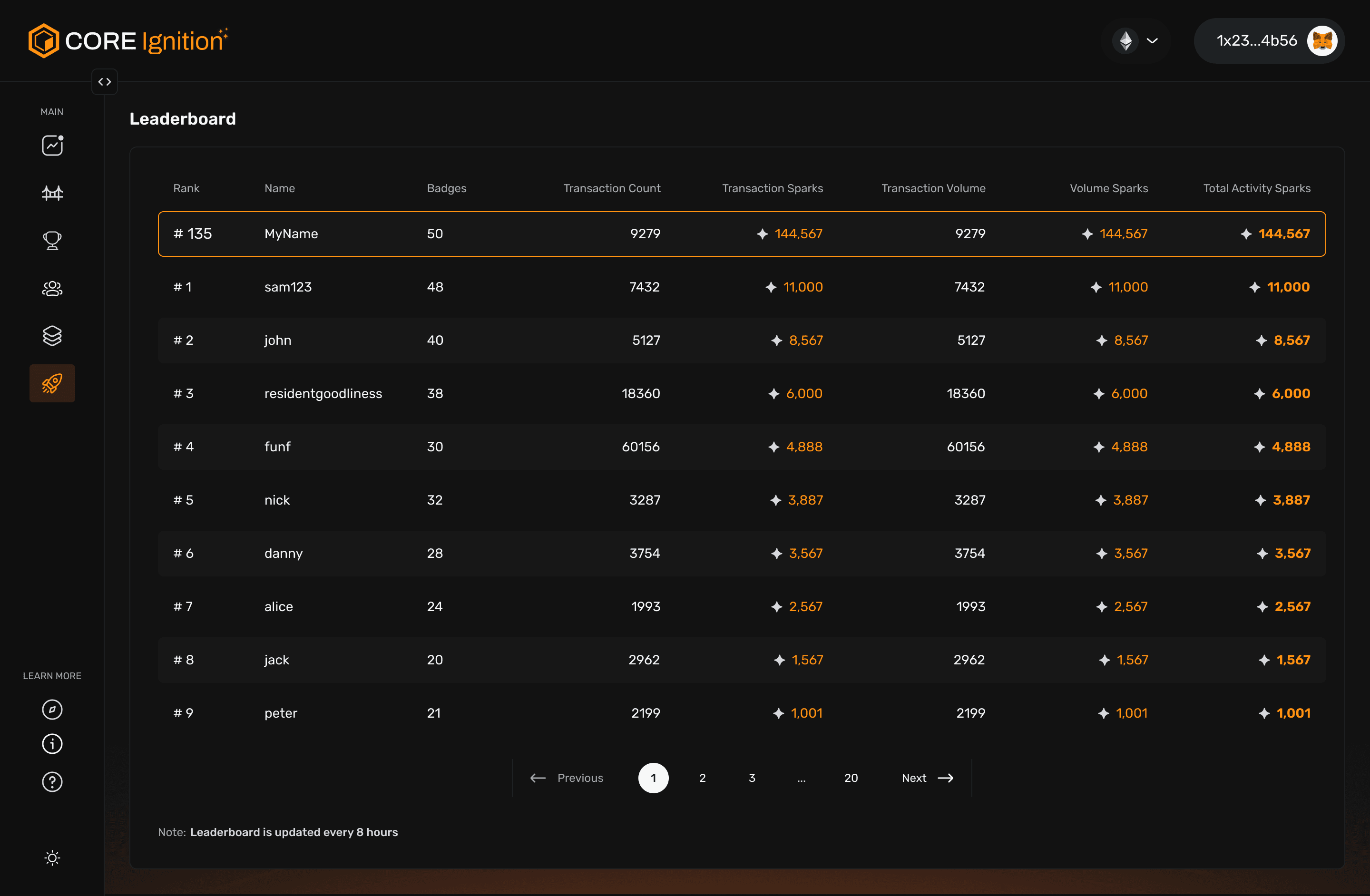Click the right arrow beside Next

click(946, 778)
